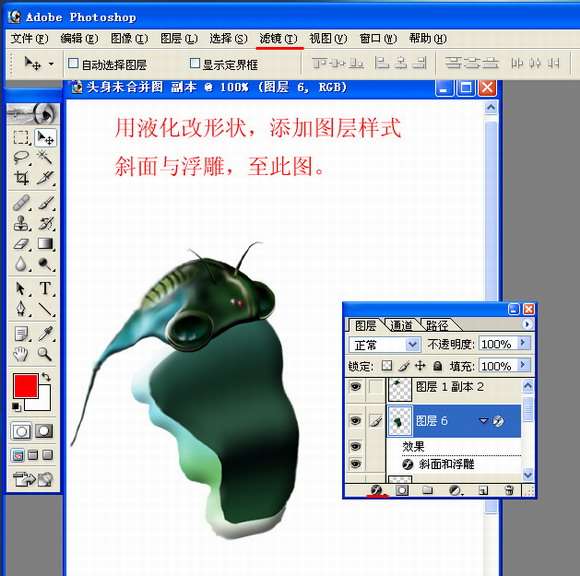Delete layer using trash icon
The image size is (580, 576).
click(x=509, y=490)
